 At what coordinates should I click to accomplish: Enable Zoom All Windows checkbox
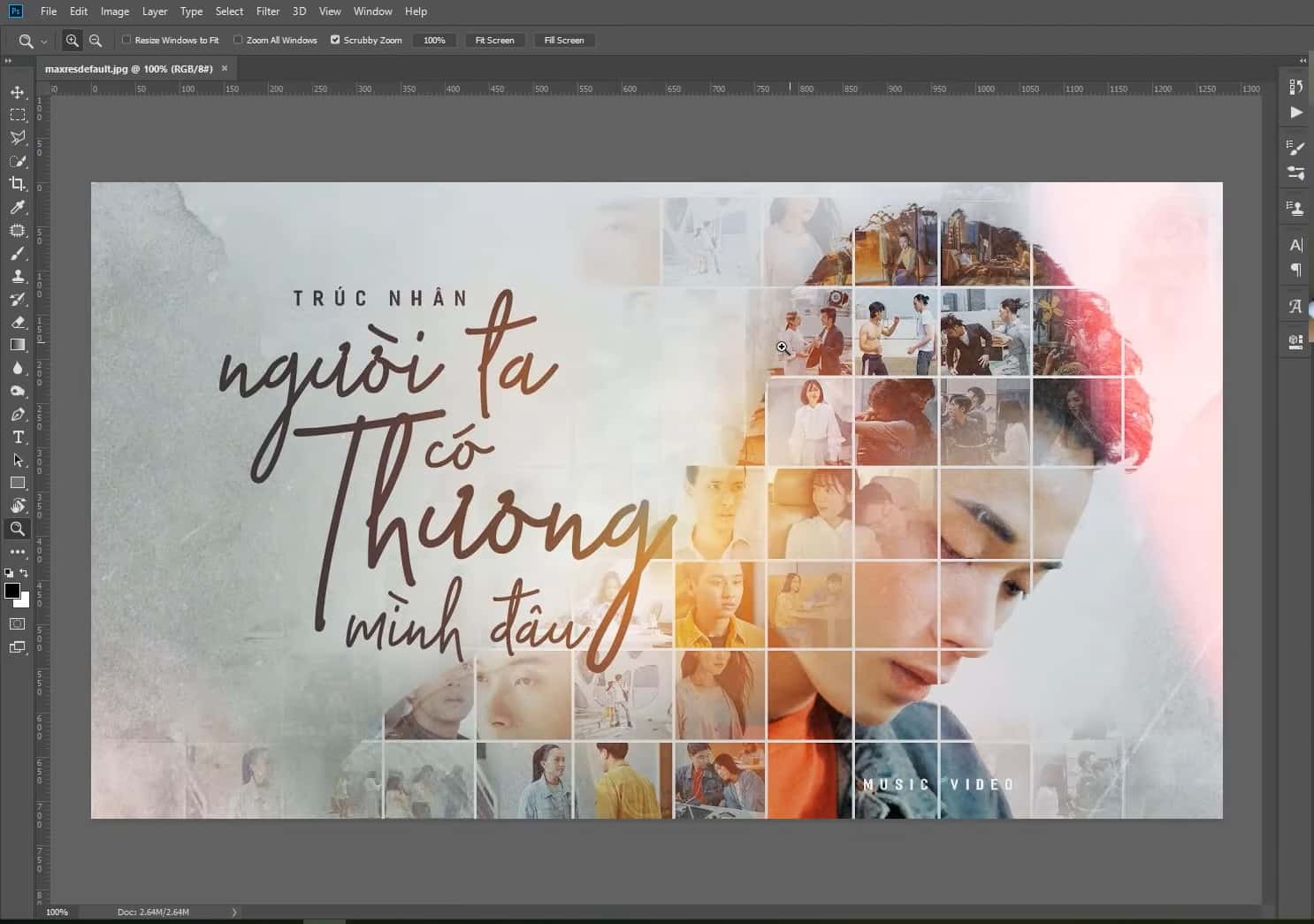238,40
